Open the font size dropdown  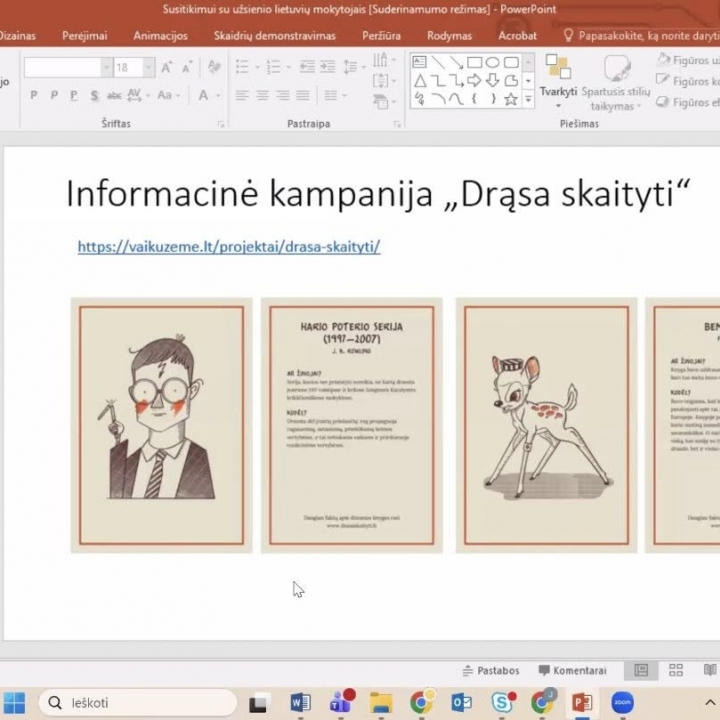149,68
